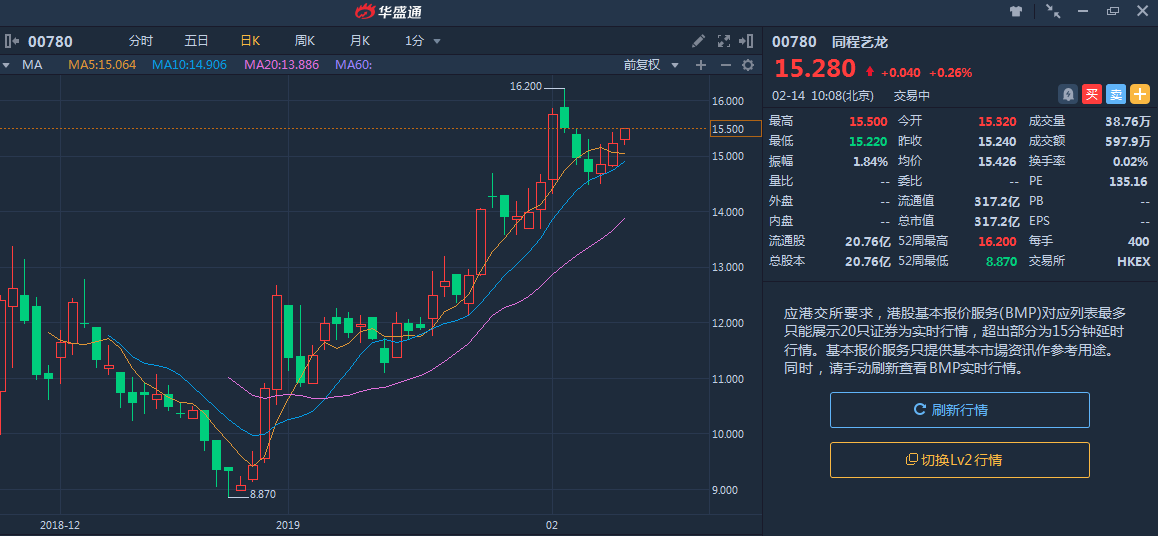Toggle compact window mode icon

tap(1053, 12)
